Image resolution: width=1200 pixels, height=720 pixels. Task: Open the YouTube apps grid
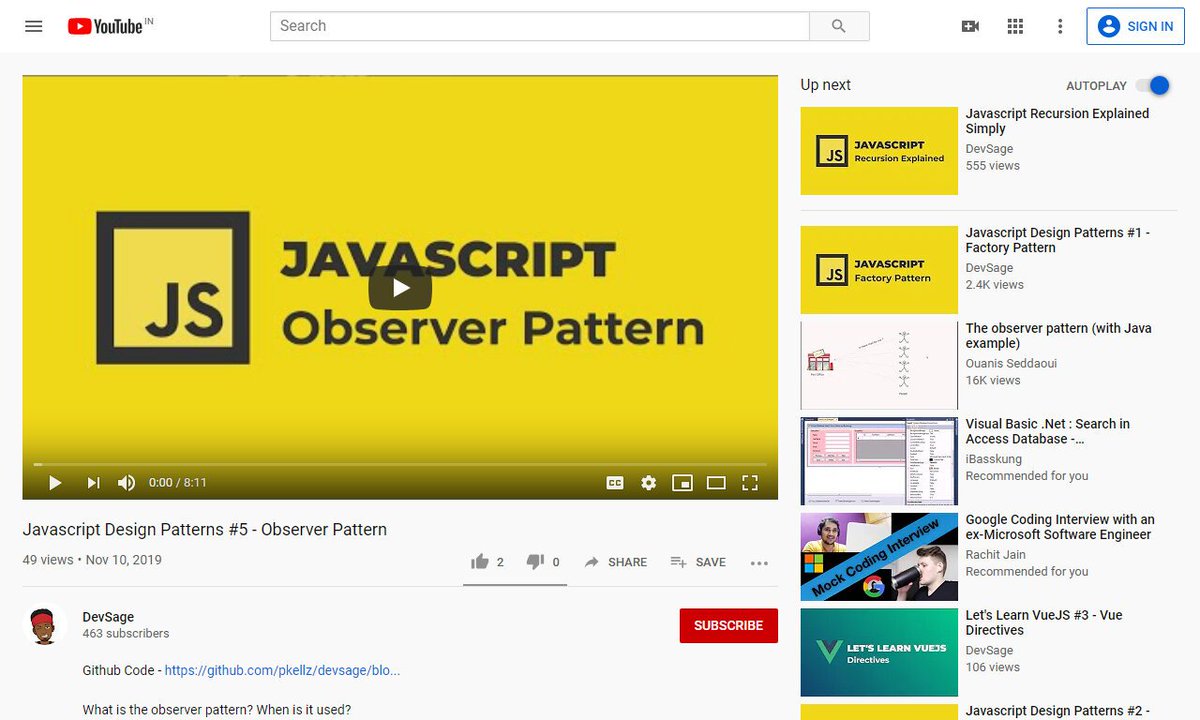[x=1015, y=26]
